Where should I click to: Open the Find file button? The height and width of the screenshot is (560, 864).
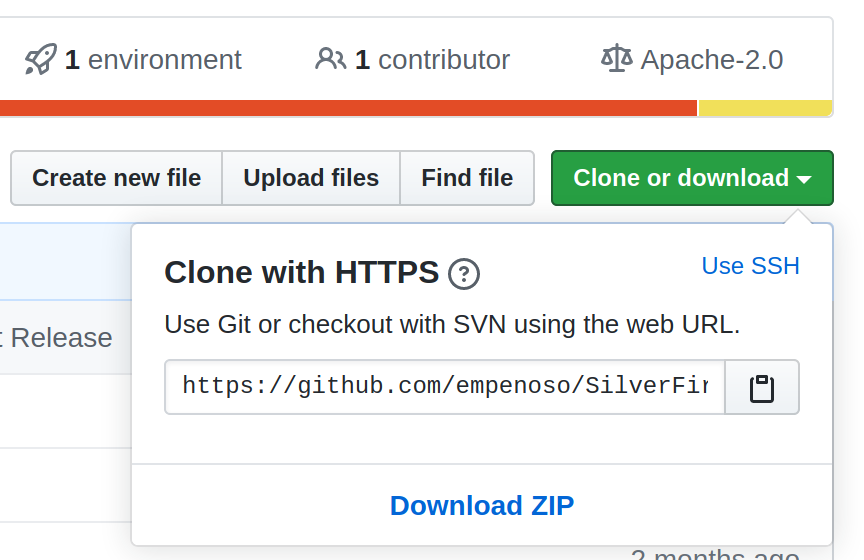(467, 178)
